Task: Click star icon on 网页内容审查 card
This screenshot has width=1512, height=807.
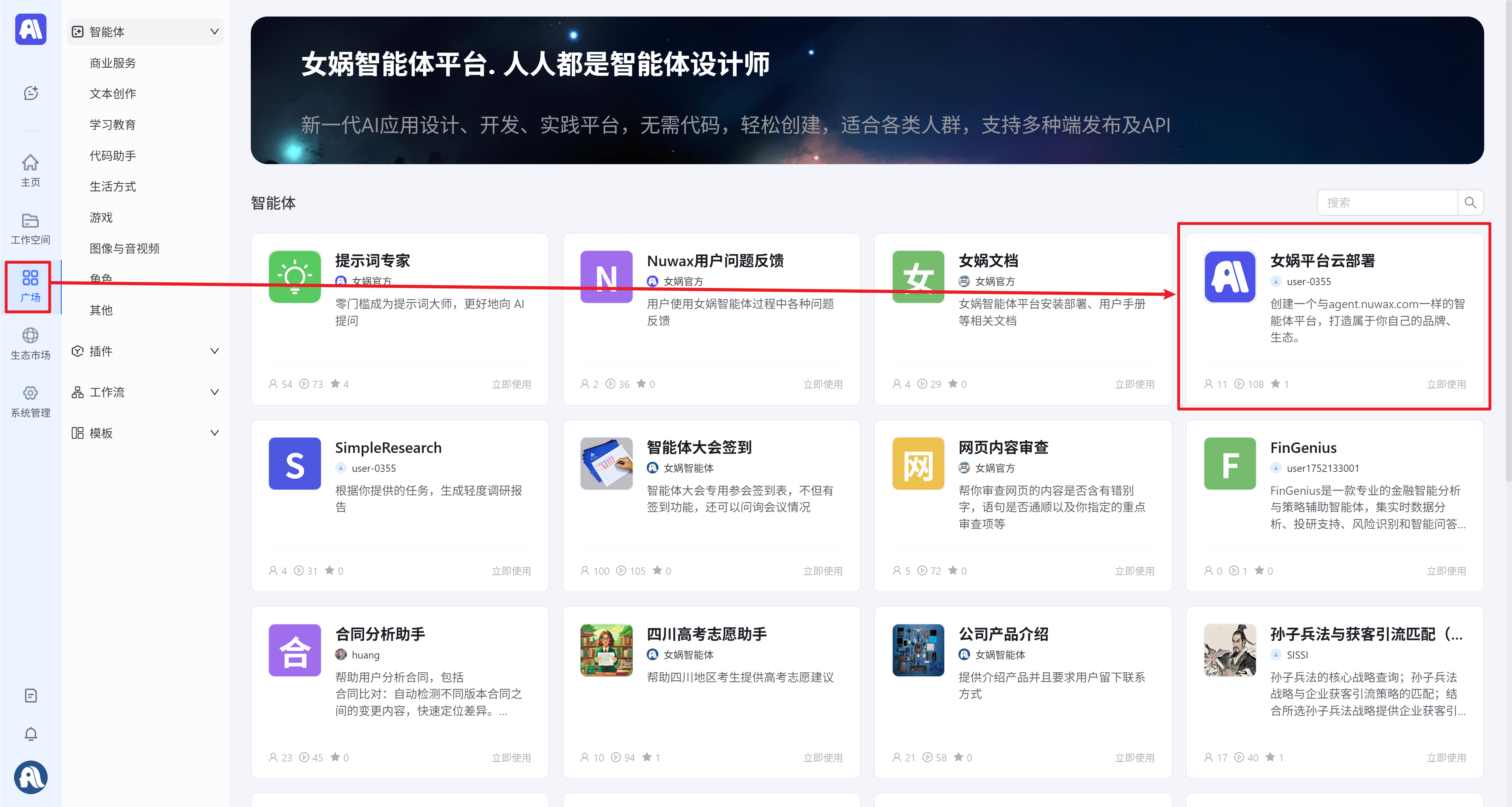Action: tap(953, 570)
